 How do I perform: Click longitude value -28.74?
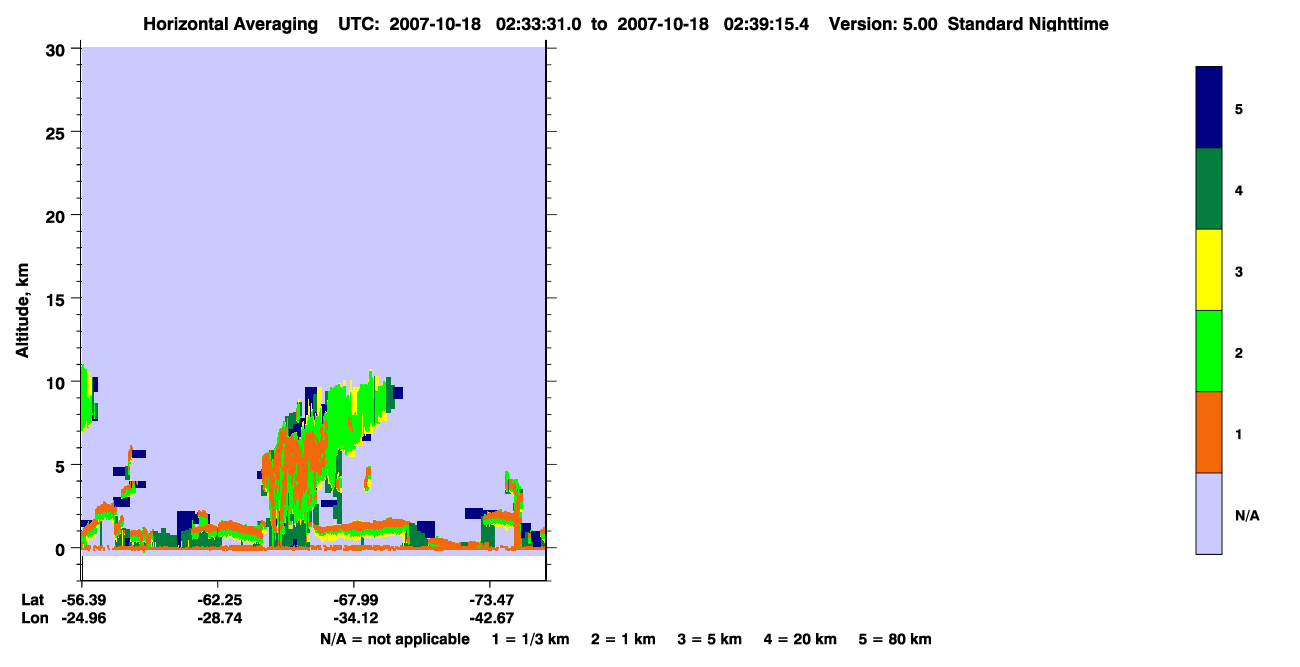219,618
